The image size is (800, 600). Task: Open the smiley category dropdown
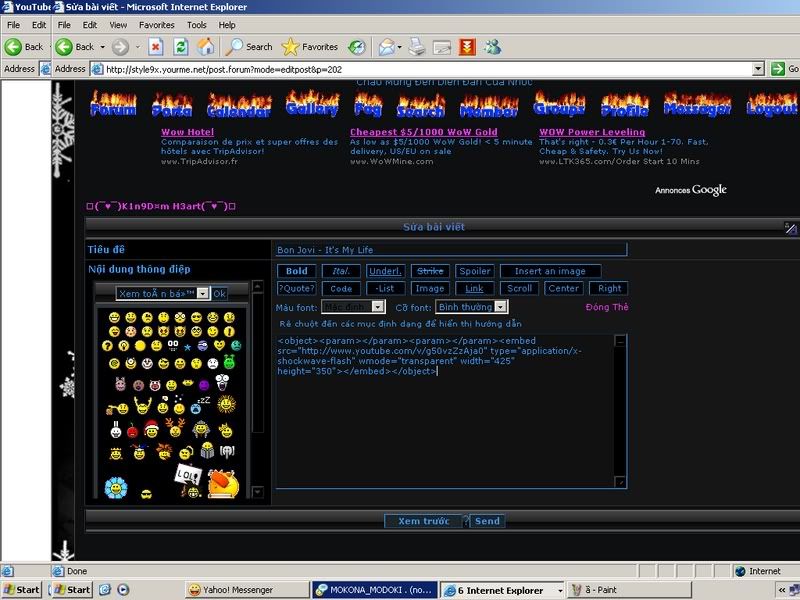pyautogui.click(x=203, y=293)
